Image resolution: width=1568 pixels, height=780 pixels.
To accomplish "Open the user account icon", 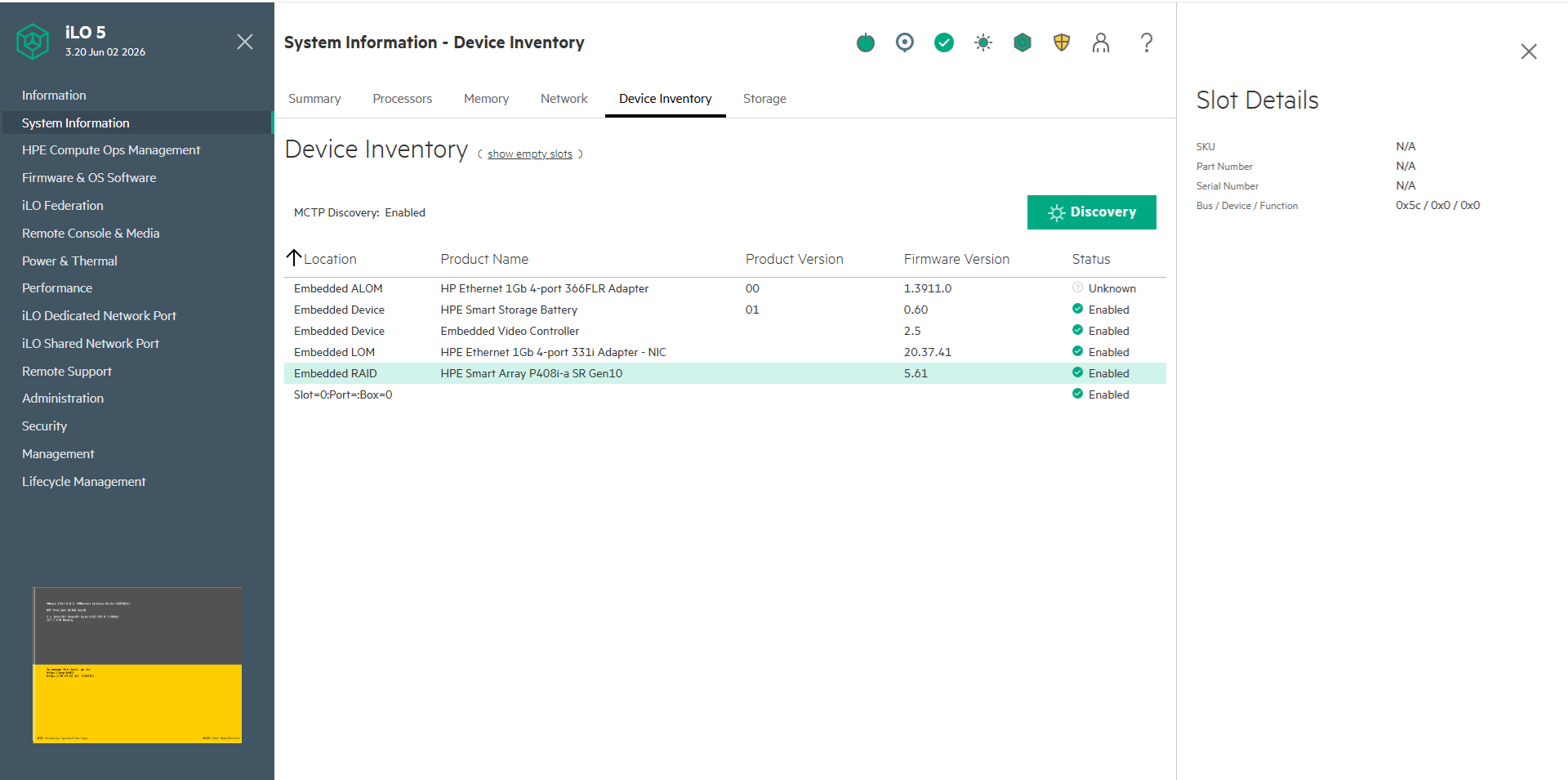I will pyautogui.click(x=1101, y=42).
